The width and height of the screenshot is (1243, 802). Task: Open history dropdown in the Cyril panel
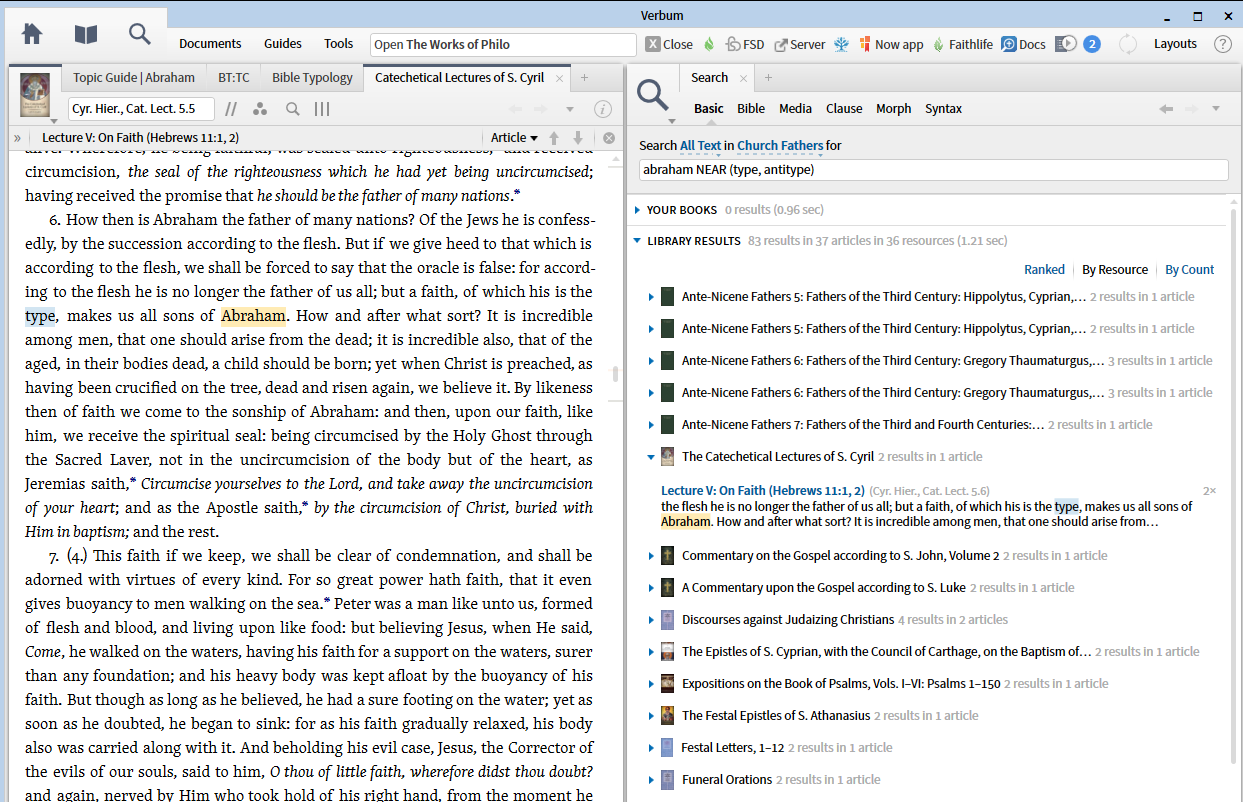coord(570,109)
